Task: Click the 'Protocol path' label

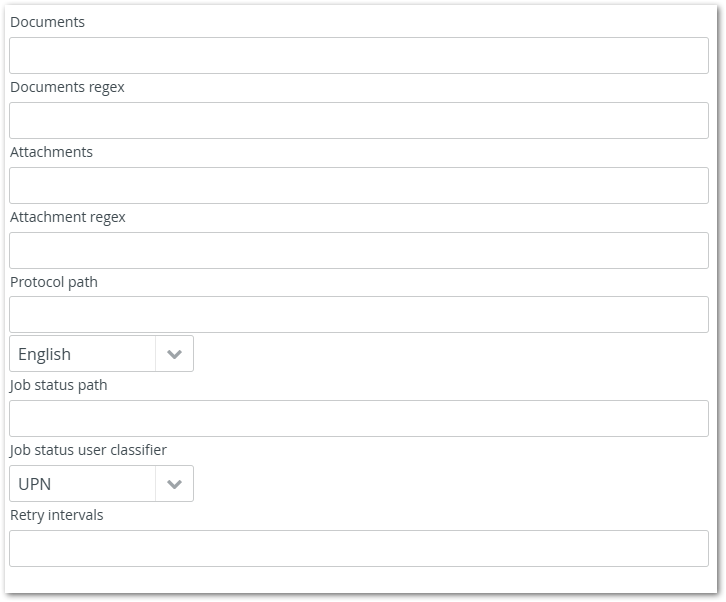Action: click(54, 282)
